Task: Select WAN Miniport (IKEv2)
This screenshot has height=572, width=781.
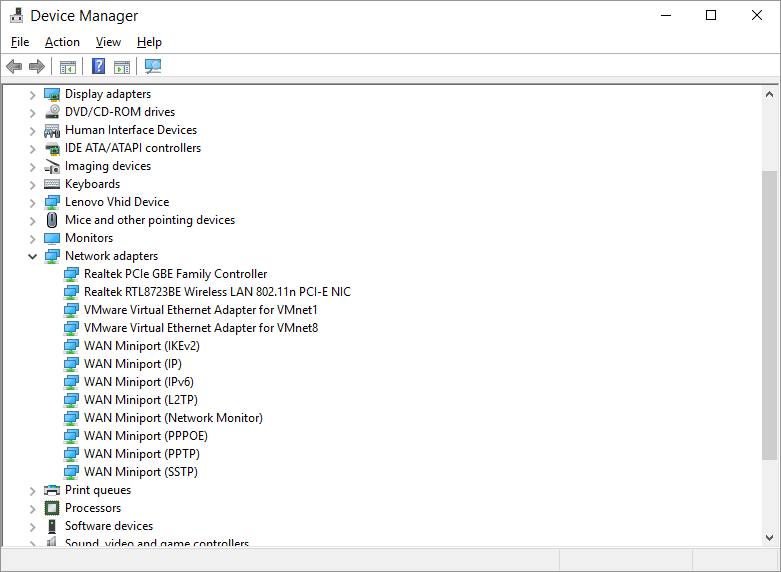Action: point(142,346)
